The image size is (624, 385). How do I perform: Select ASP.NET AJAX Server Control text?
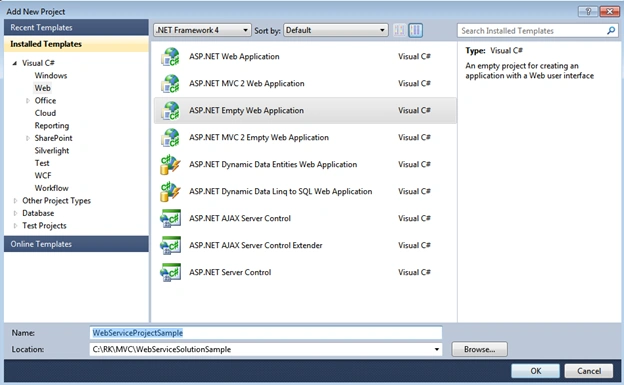(240, 219)
